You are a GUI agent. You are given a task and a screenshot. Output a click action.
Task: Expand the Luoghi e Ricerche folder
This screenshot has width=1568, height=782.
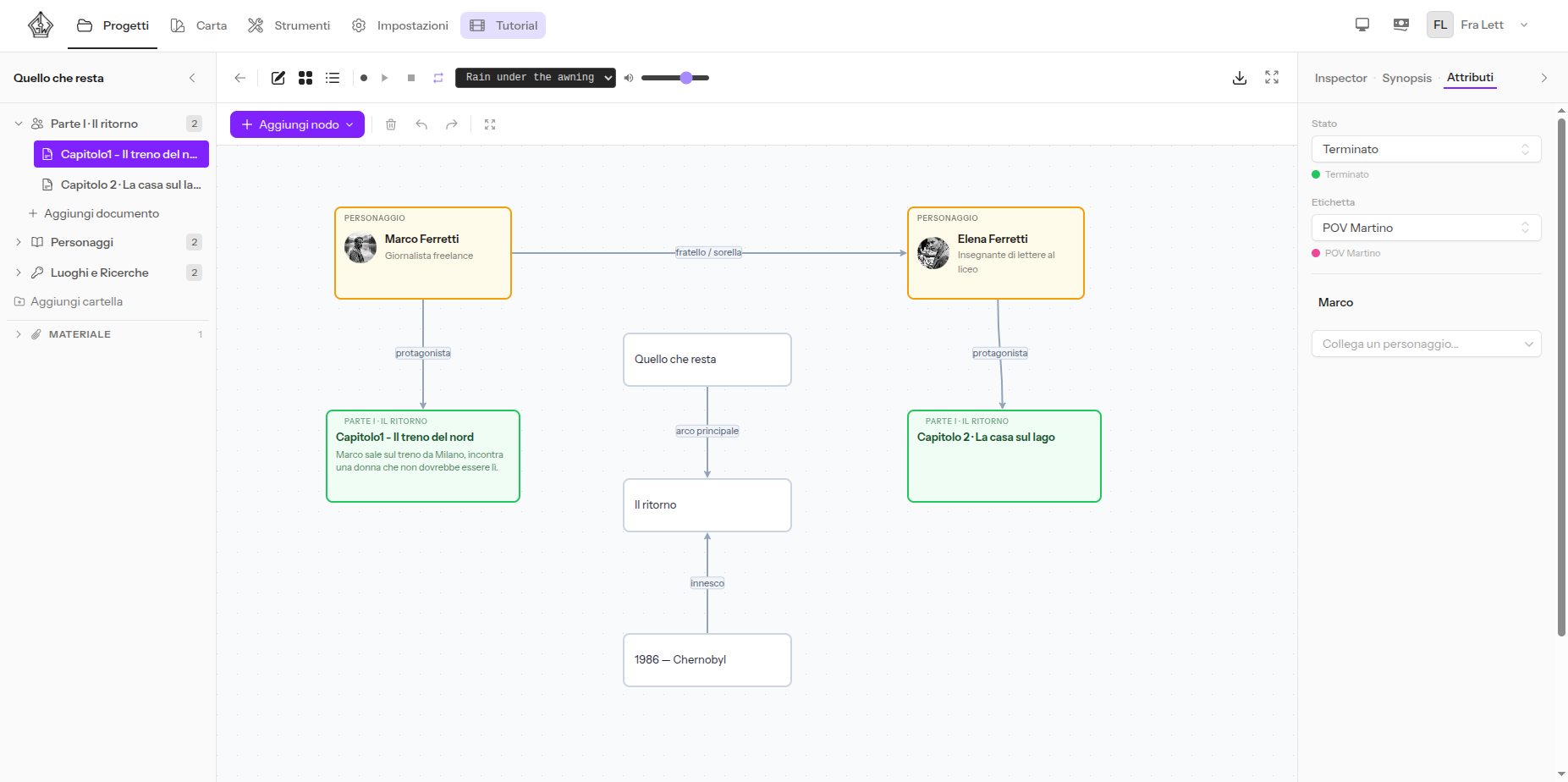click(19, 273)
